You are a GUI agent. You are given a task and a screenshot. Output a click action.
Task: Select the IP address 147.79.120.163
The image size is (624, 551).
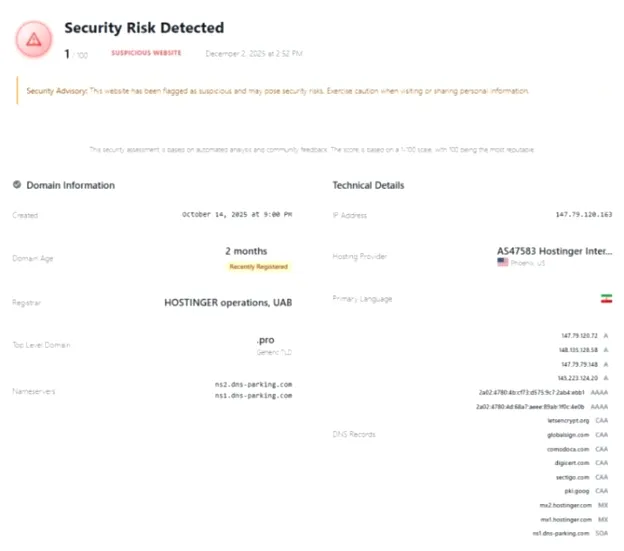tap(584, 214)
